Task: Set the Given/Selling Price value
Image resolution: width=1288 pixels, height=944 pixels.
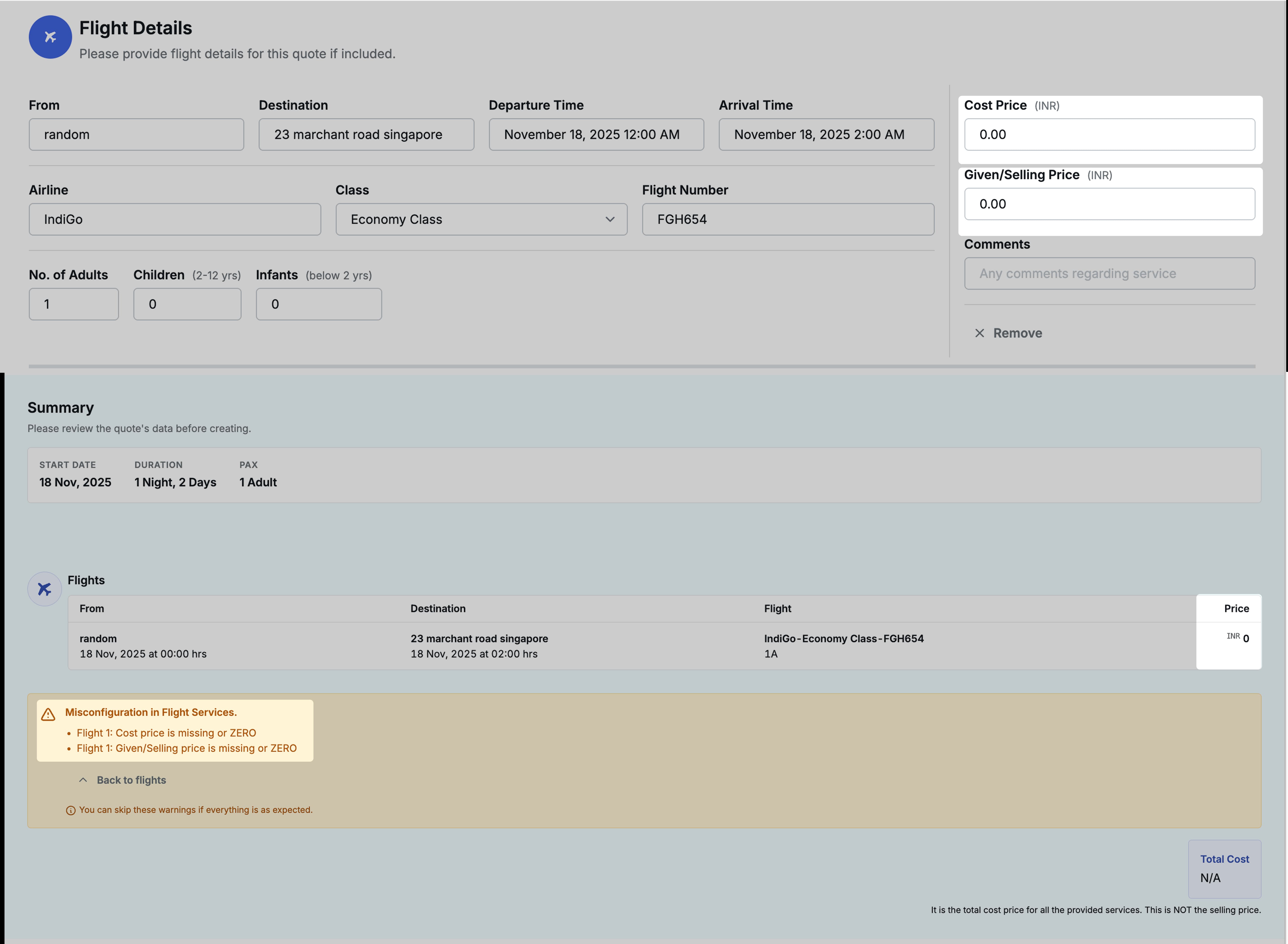Action: pos(1109,204)
